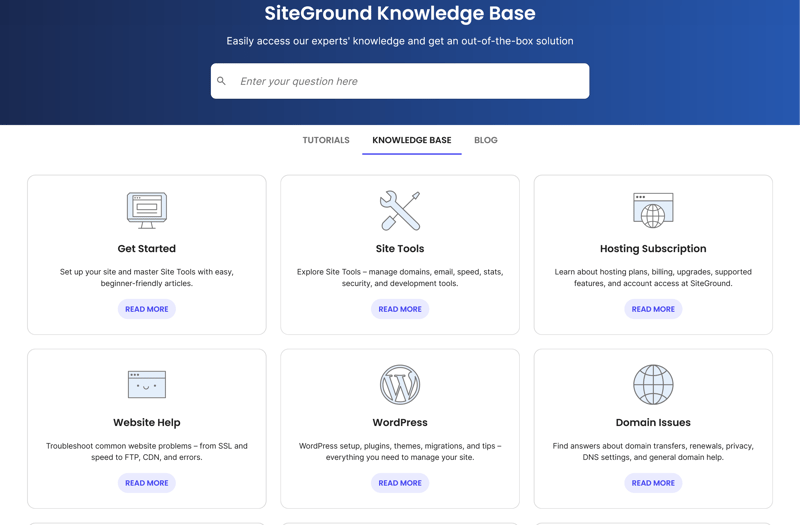Open the WordPress card title
Image resolution: width=800 pixels, height=525 pixels.
[x=400, y=422]
